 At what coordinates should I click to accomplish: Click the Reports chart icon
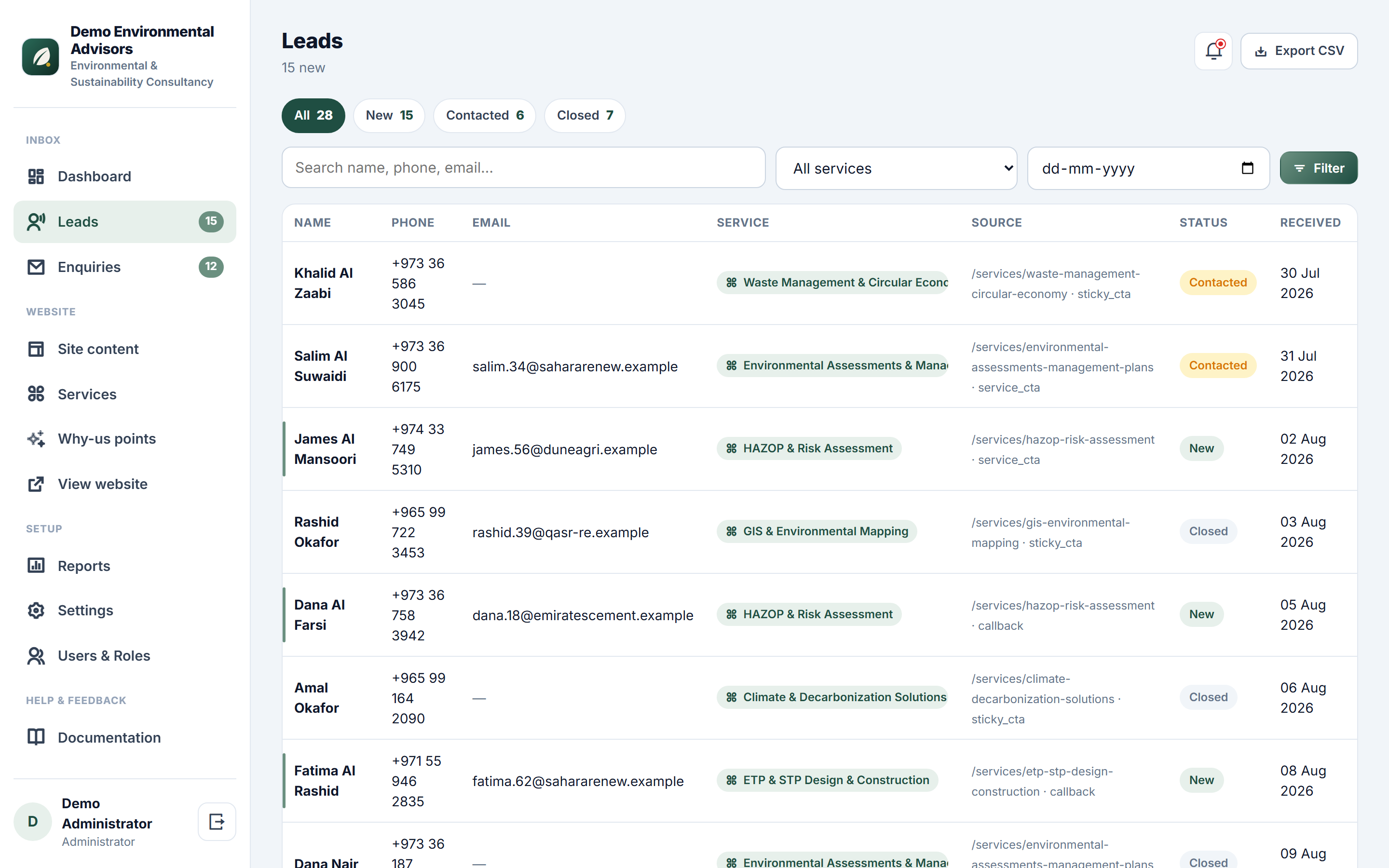(36, 566)
